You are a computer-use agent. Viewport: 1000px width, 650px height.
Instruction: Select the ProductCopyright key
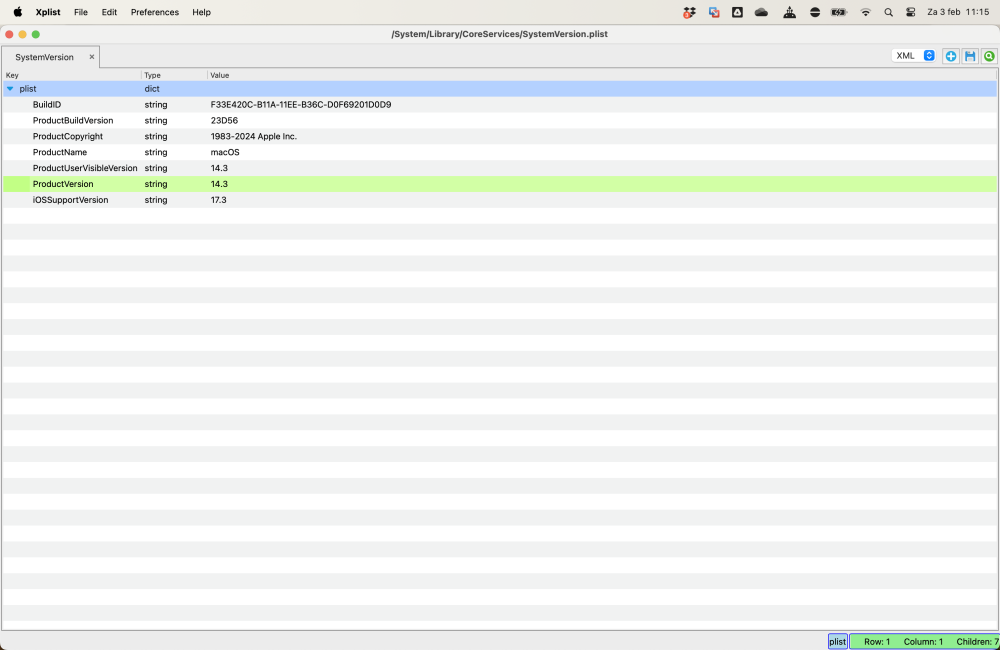68,137
